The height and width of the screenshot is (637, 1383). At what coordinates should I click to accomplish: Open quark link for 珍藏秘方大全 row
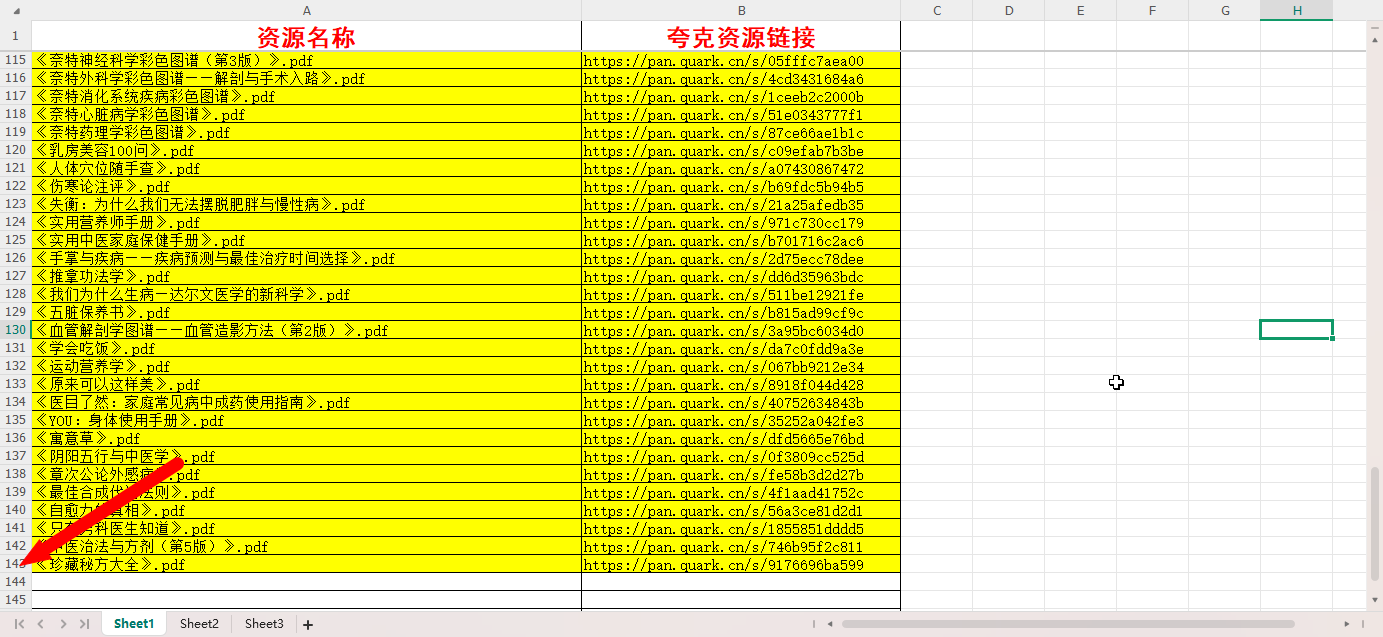click(x=723, y=565)
